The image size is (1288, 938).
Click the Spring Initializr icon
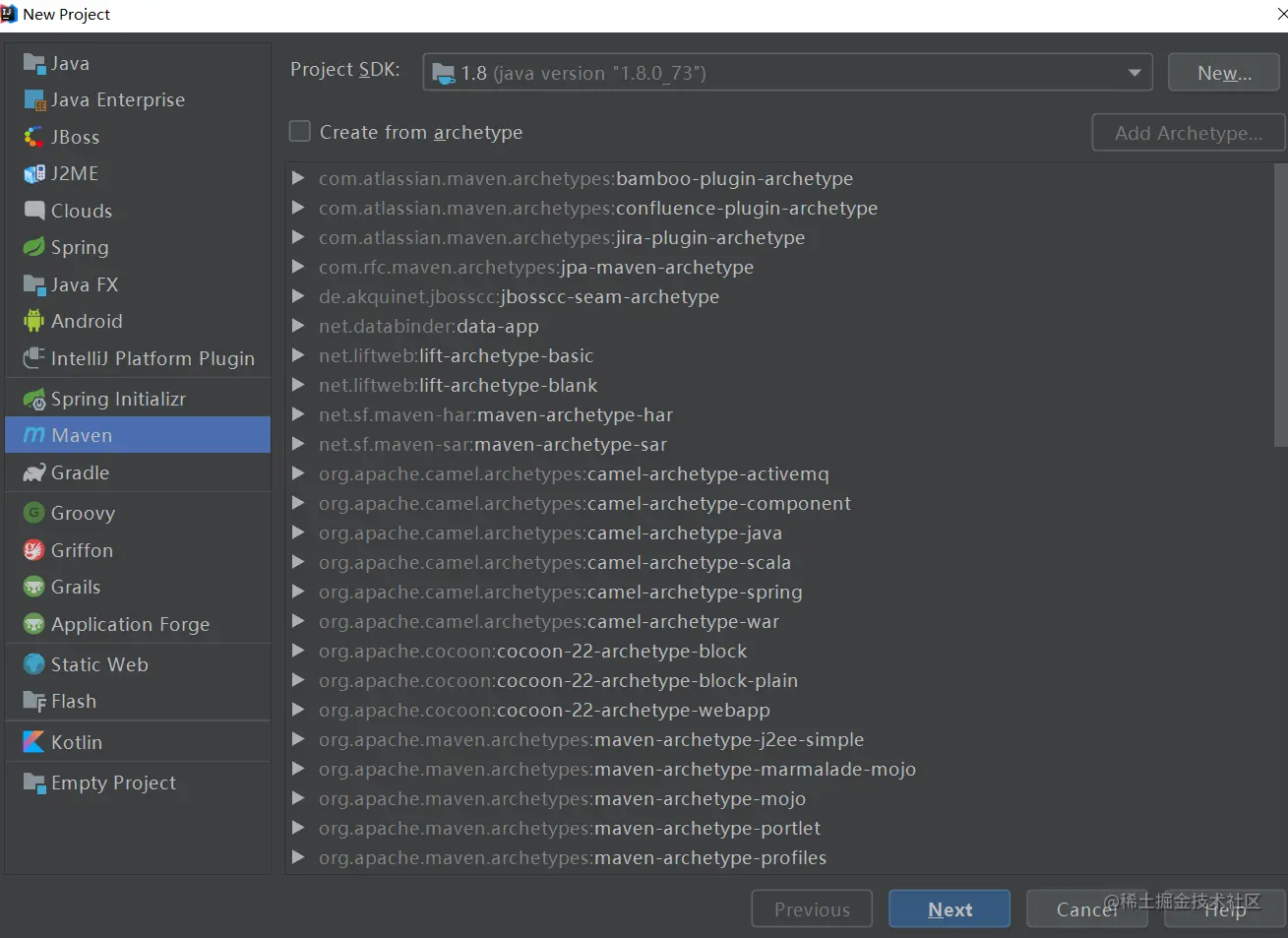point(34,400)
